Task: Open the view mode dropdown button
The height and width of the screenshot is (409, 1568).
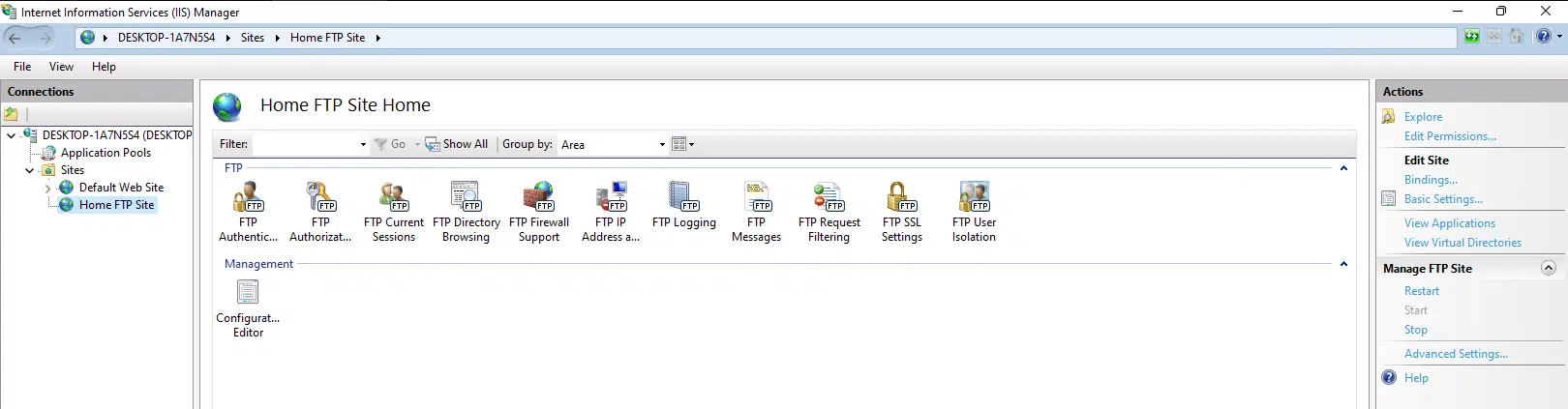Action: click(683, 144)
